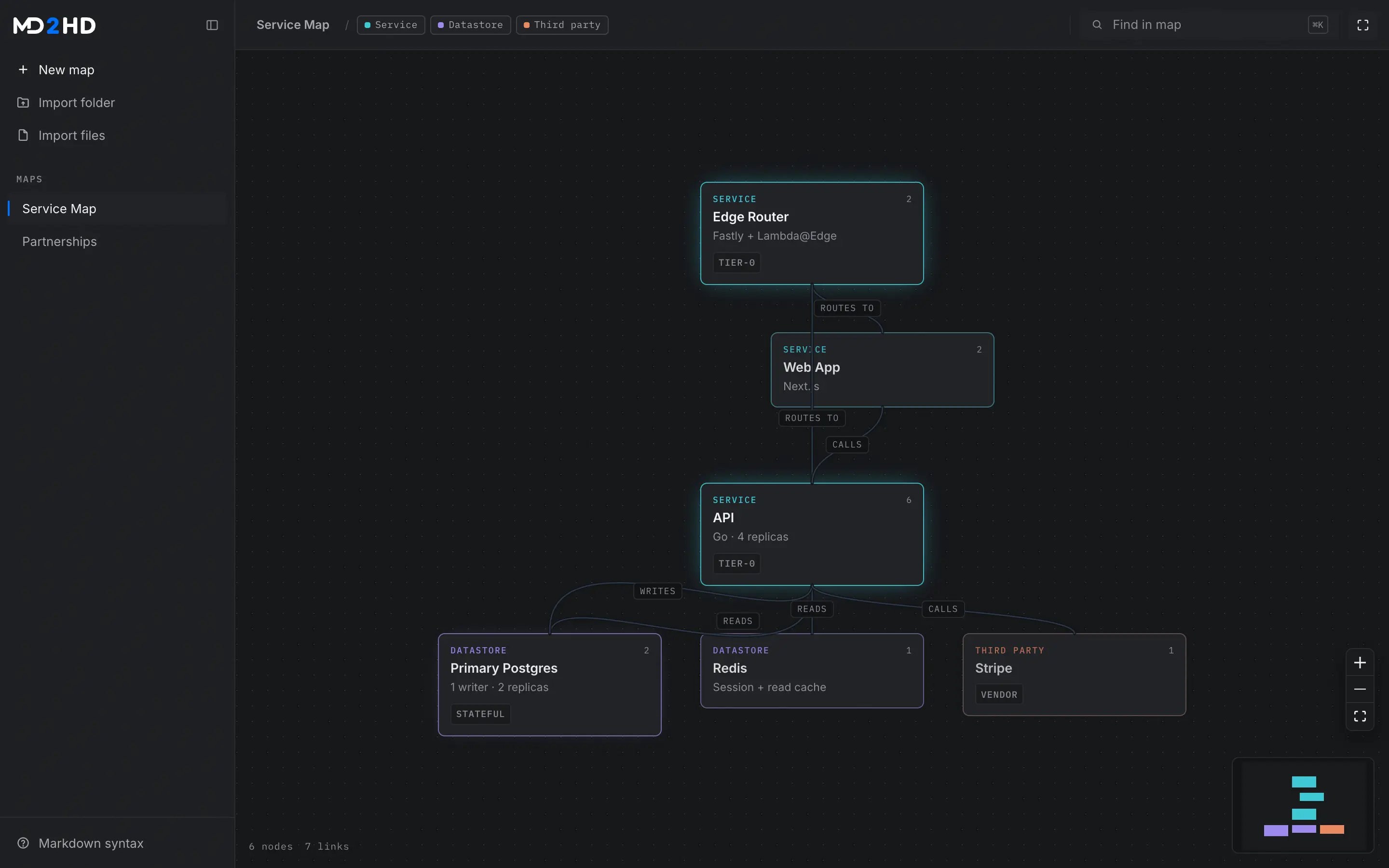Click the STATEFUL tag
Viewport: 1389px width, 868px height.
[x=480, y=714]
